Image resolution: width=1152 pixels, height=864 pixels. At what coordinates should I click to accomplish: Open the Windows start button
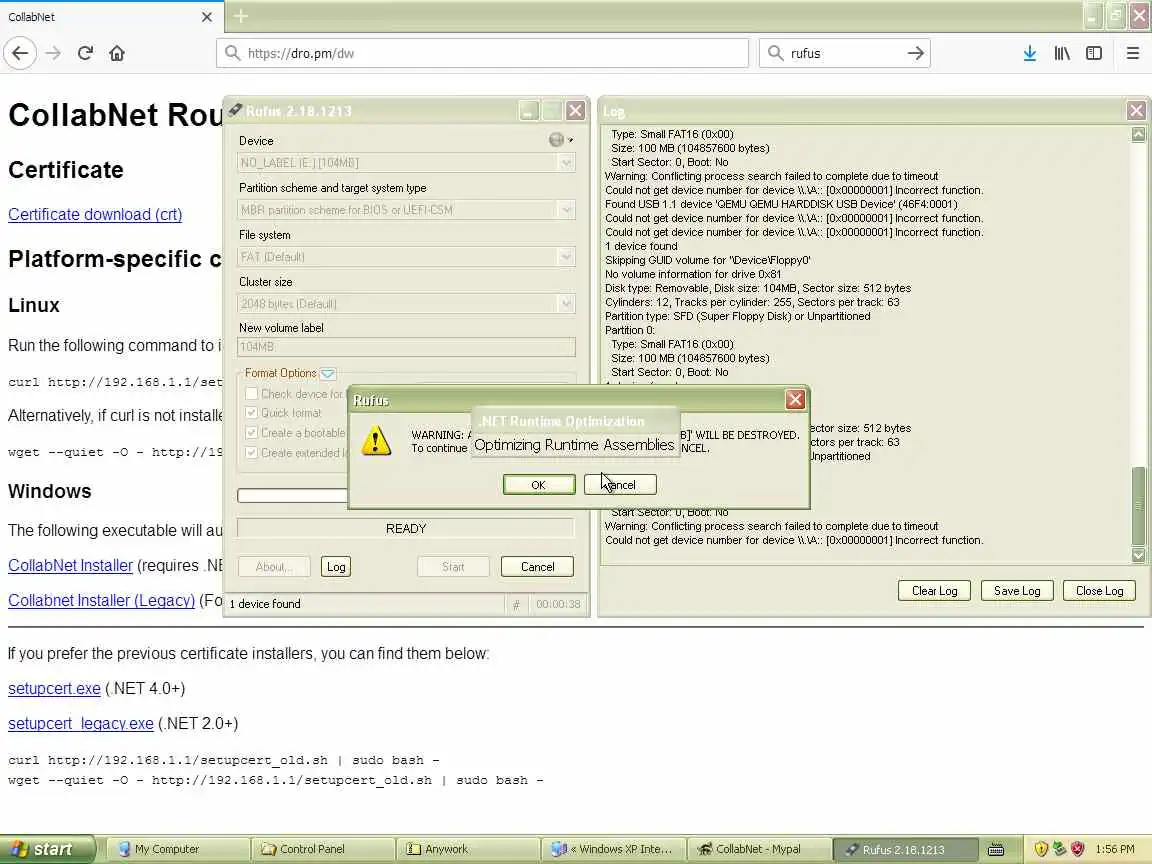(x=47, y=849)
